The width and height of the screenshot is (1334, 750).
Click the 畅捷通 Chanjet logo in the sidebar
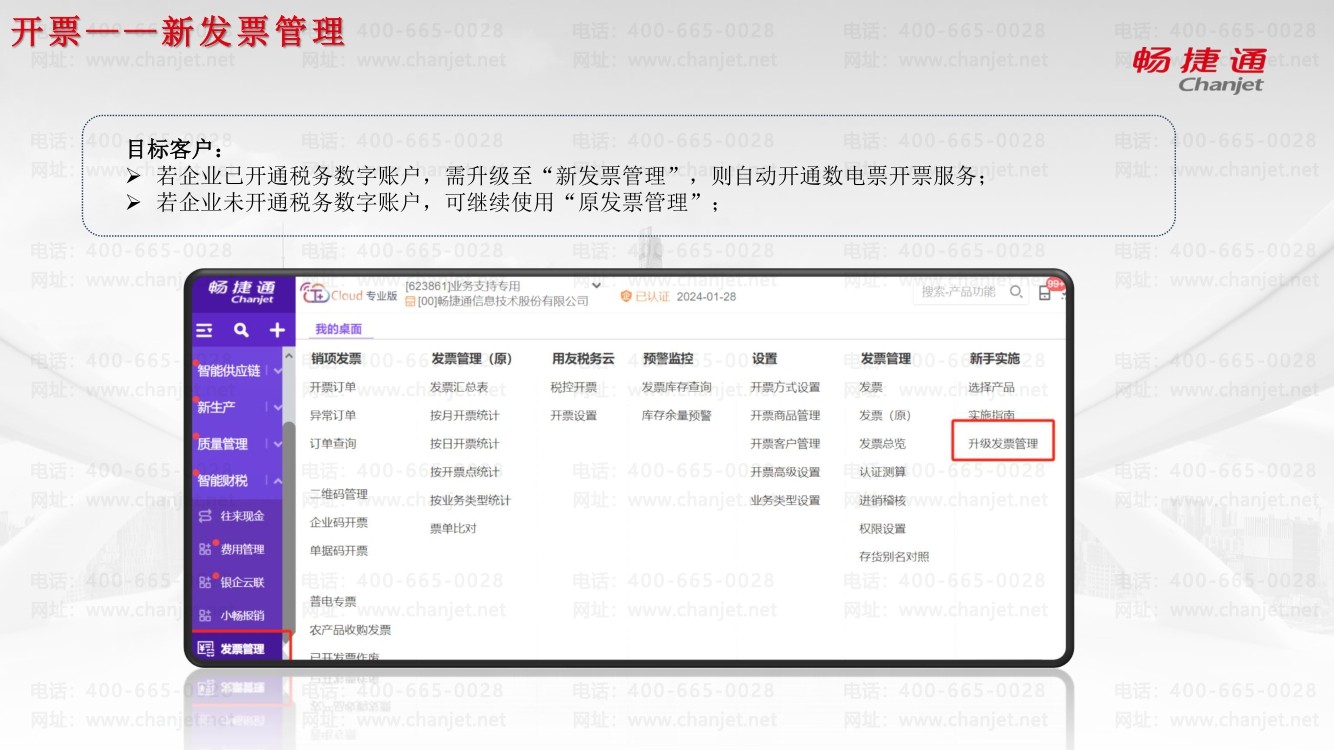click(241, 291)
